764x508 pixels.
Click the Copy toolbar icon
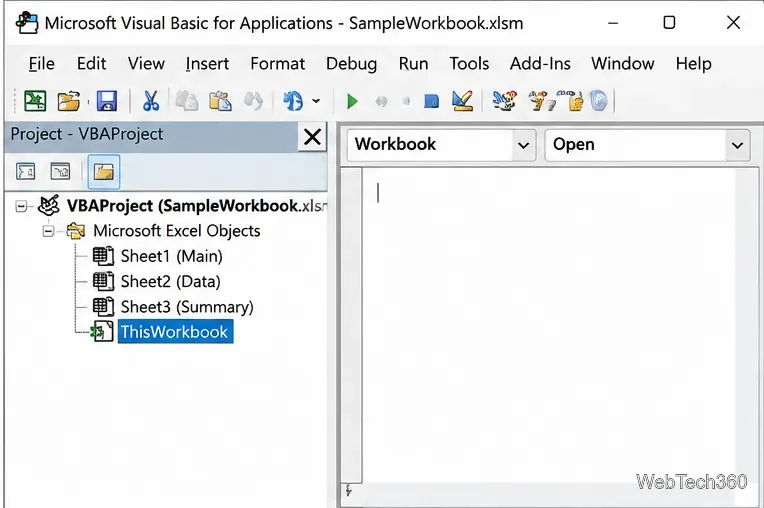[x=187, y=101]
